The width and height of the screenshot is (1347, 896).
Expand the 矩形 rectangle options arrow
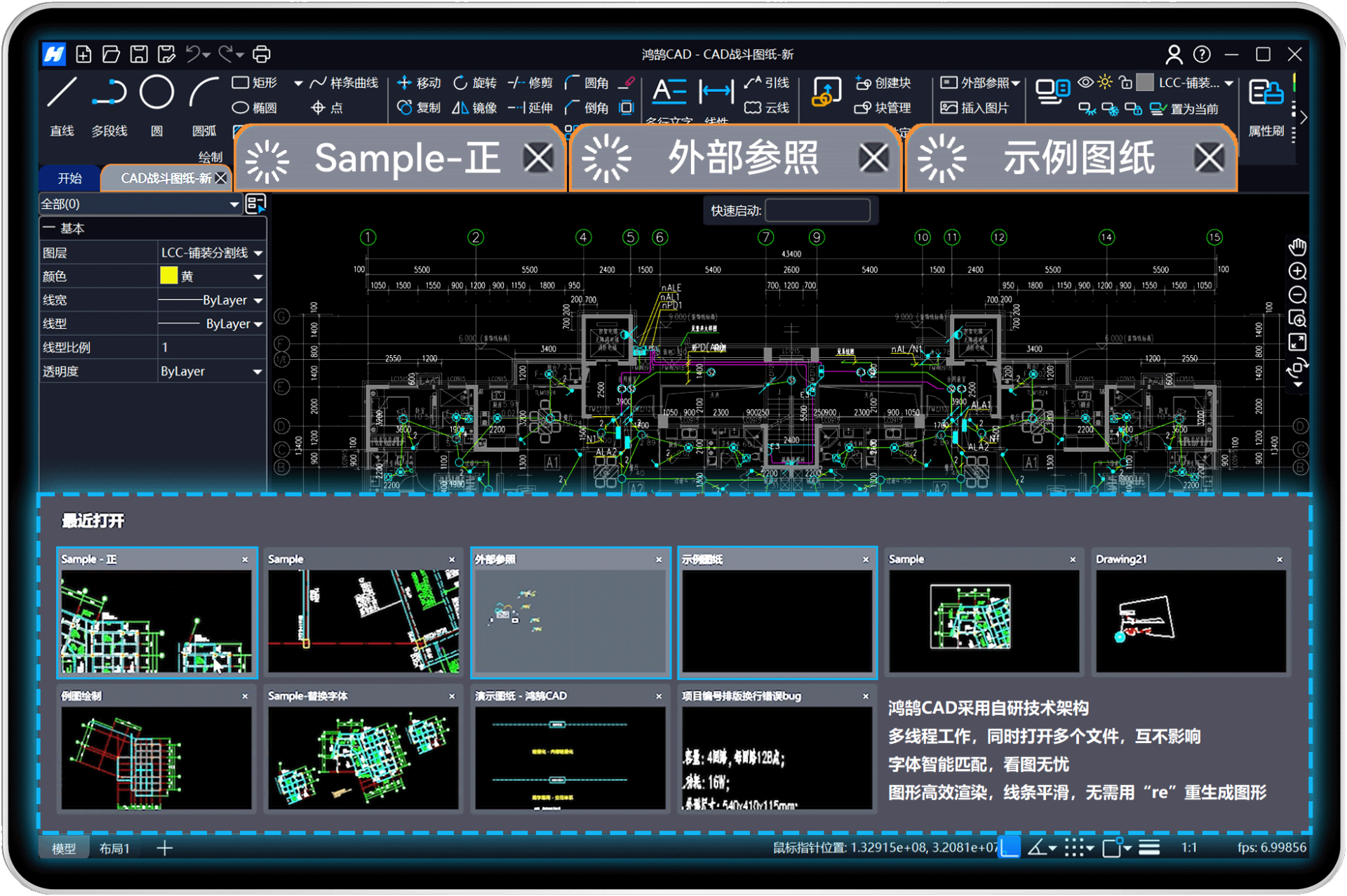click(x=298, y=83)
